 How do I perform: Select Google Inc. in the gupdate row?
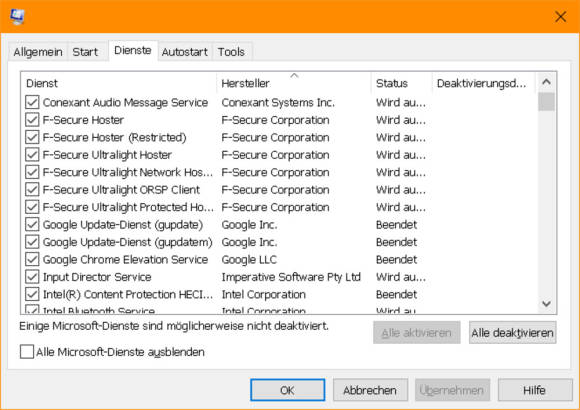pyautogui.click(x=249, y=225)
